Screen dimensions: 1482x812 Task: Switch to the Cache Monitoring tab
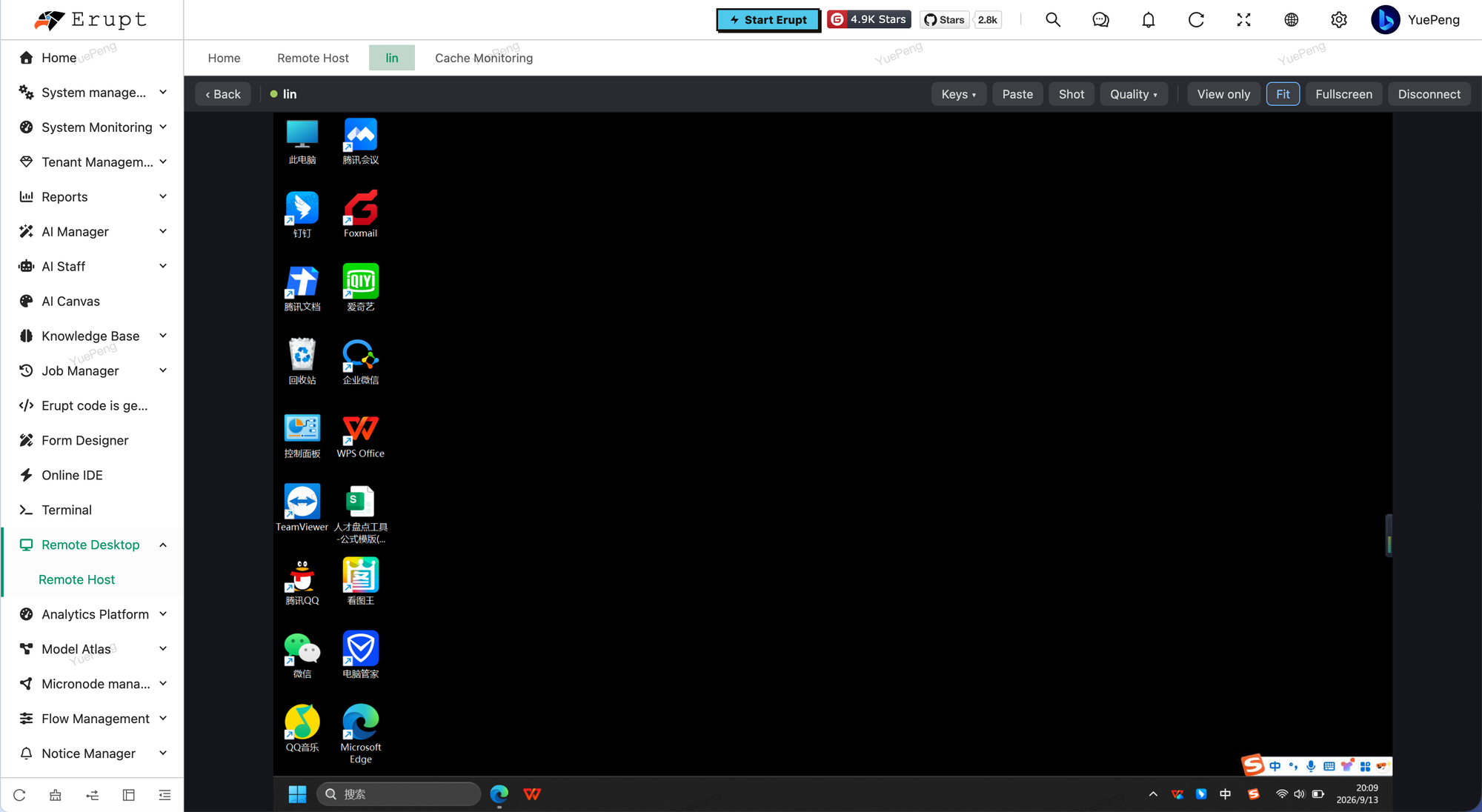(x=483, y=58)
